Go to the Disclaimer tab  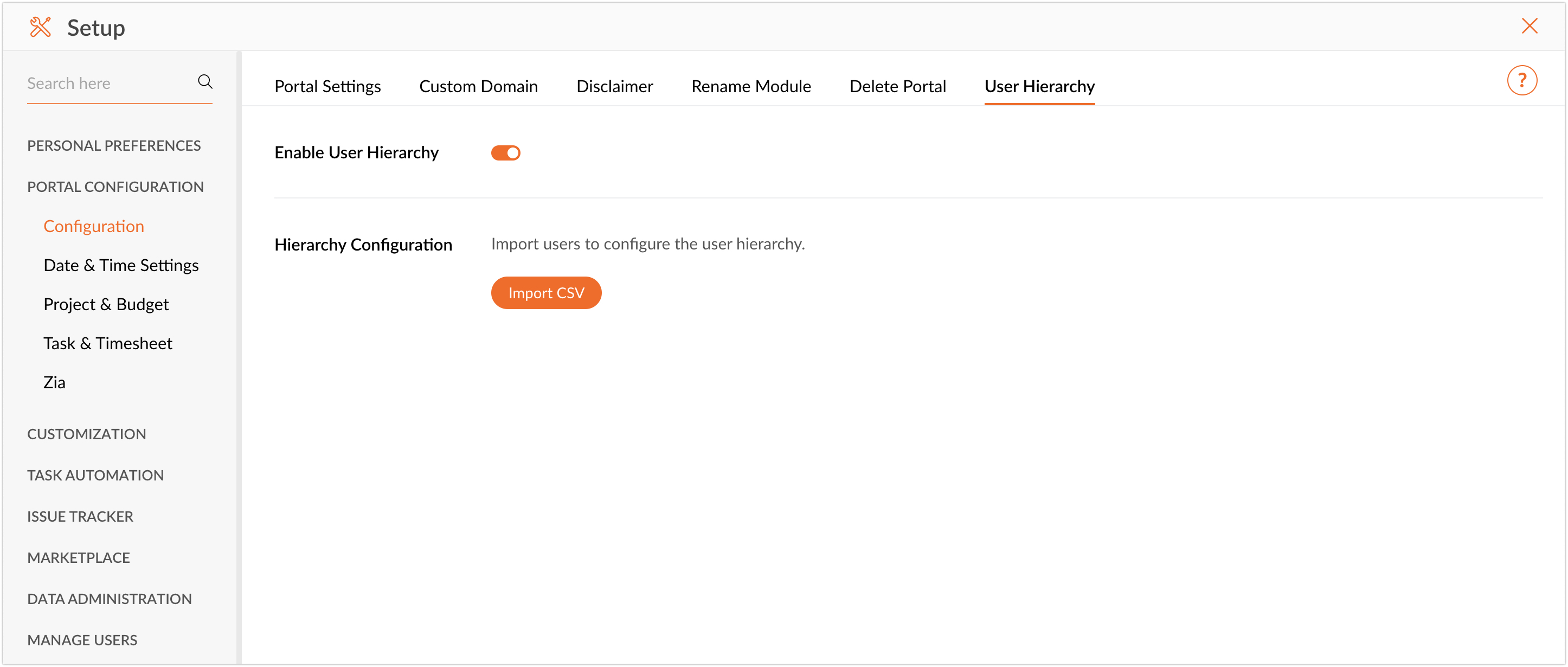click(x=614, y=86)
